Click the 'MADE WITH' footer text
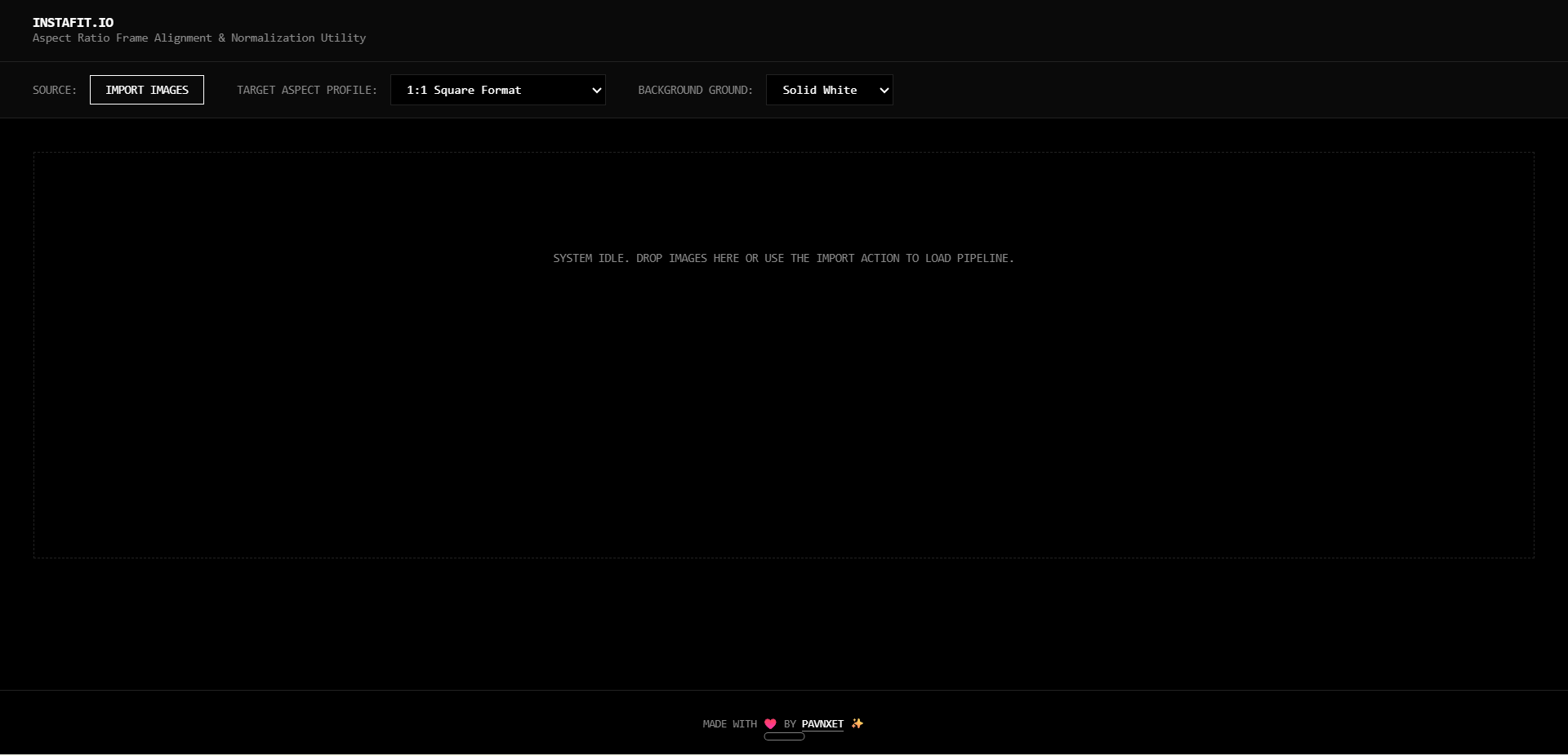The height and width of the screenshot is (756, 1568). 729,724
